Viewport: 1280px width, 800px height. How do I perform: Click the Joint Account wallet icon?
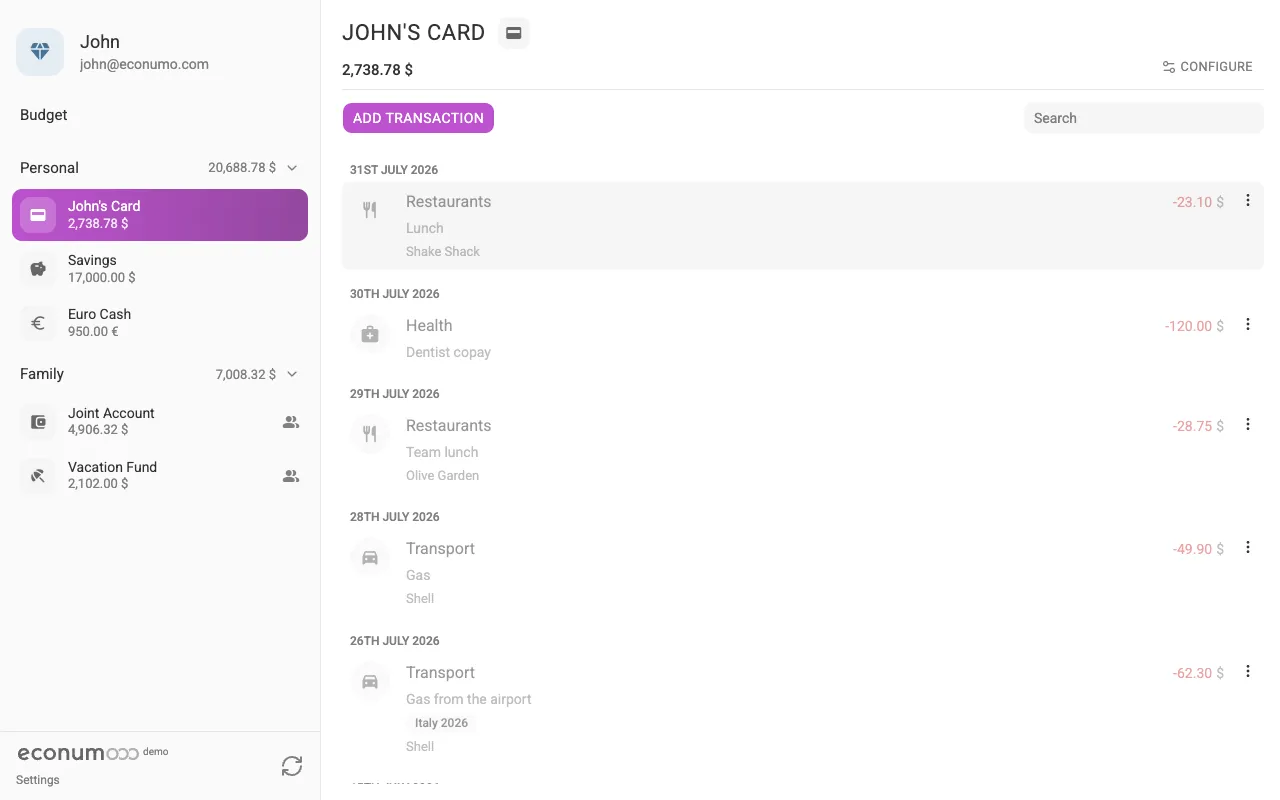[x=38, y=422]
